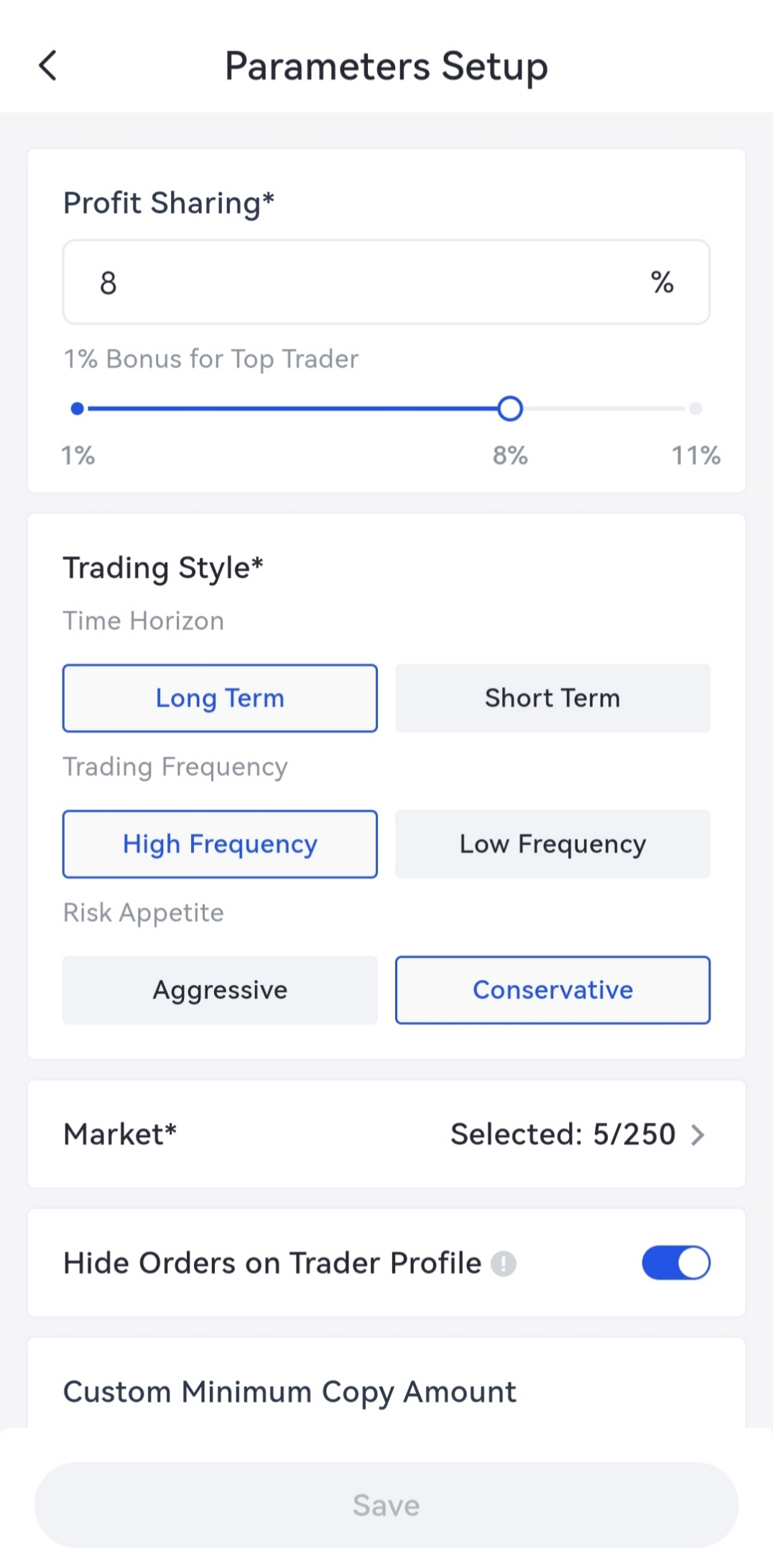Viewport: 773px width, 1568px height.
Task: Select Long Term time horizon
Action: click(x=220, y=699)
